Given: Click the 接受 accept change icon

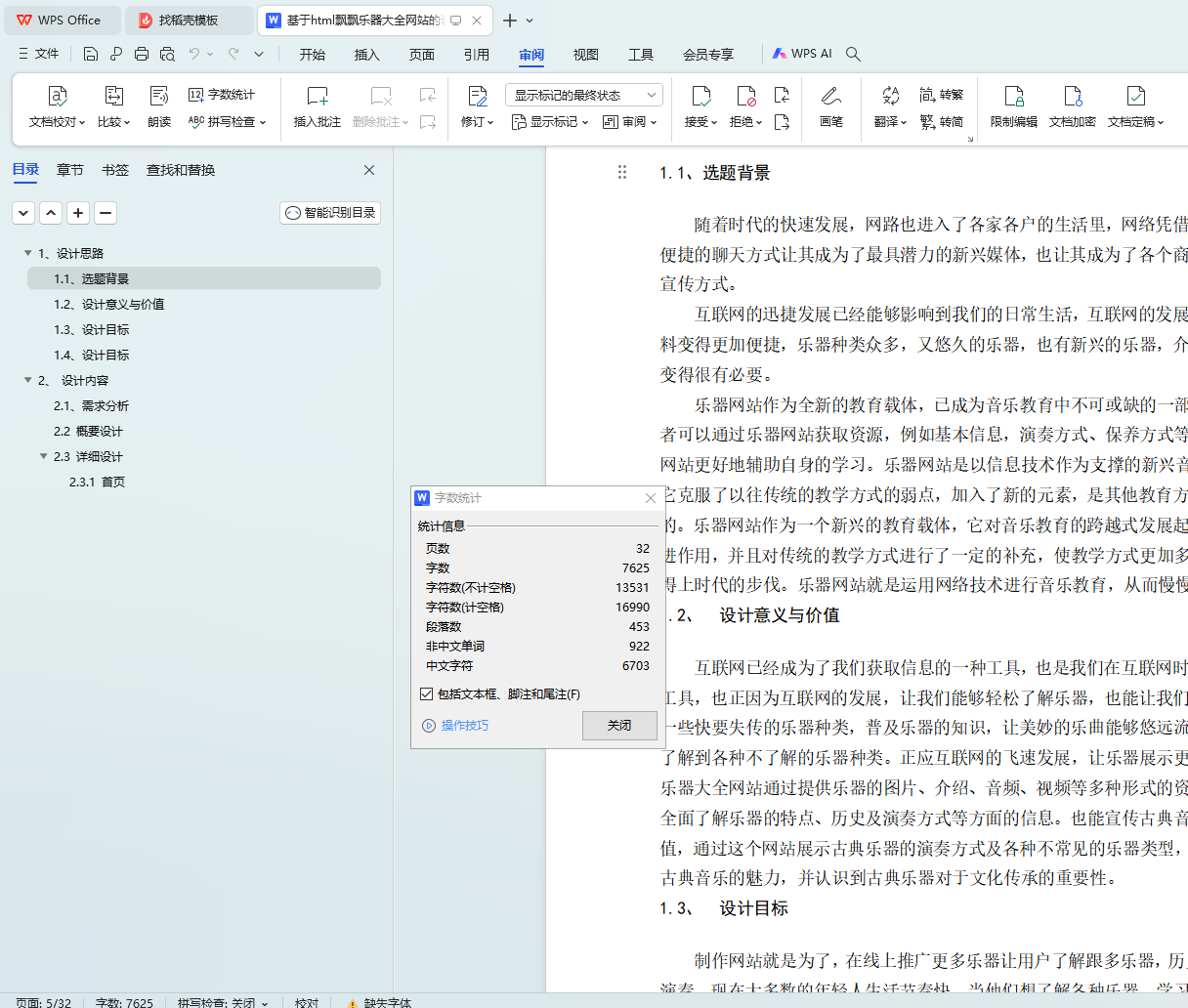Looking at the screenshot, I should [701, 96].
